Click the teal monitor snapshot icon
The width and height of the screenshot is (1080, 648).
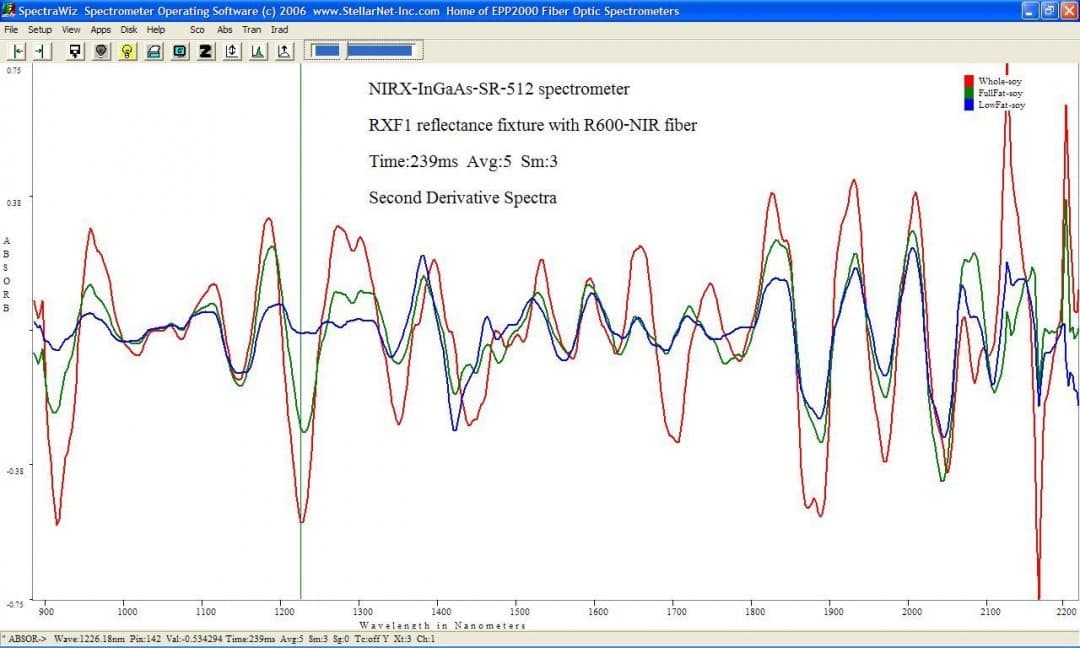point(180,50)
